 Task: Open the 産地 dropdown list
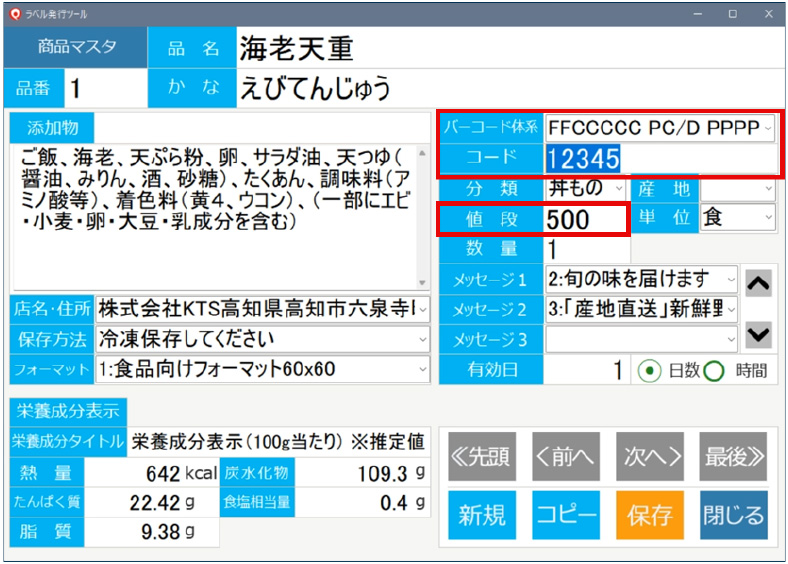767,188
